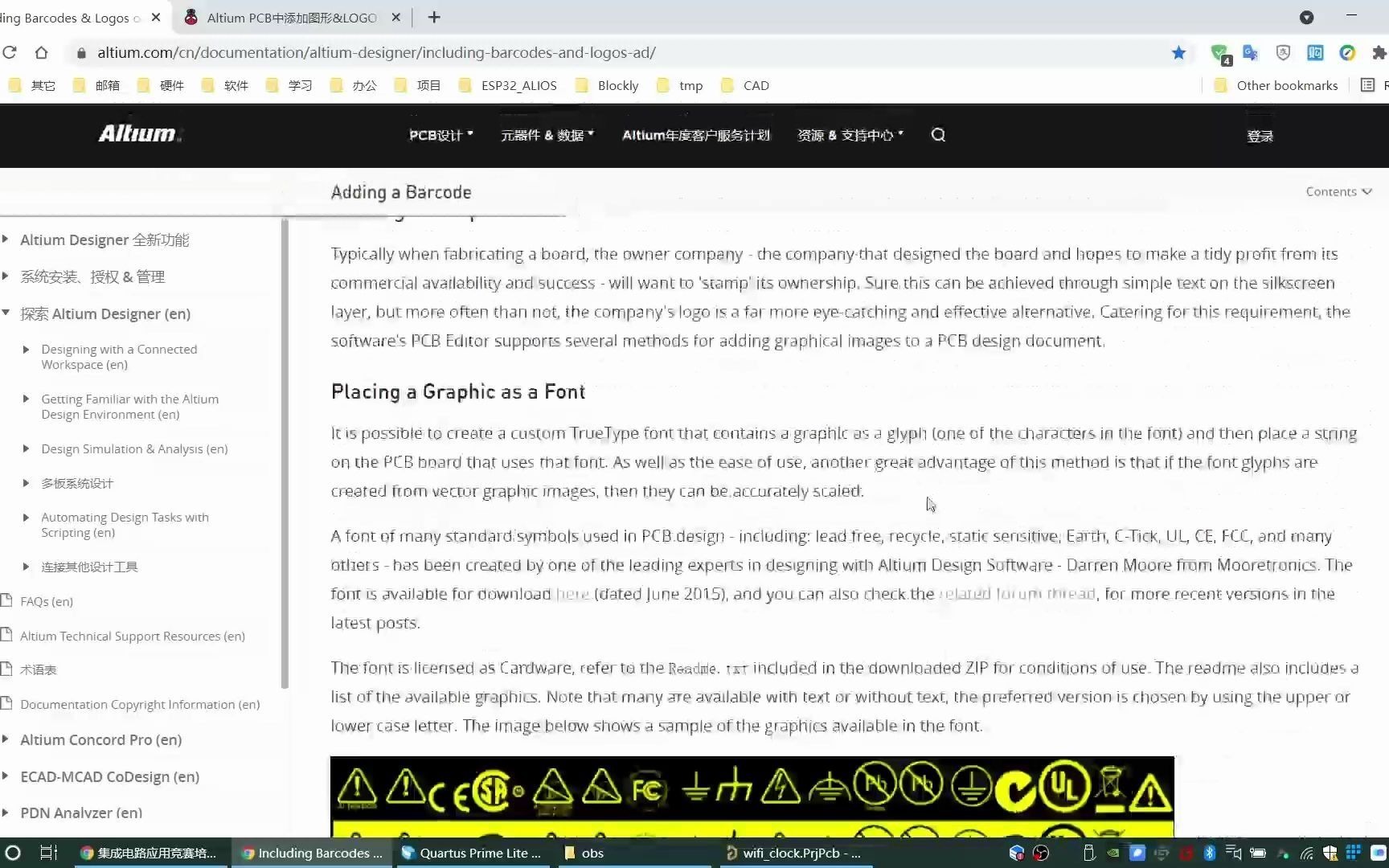Open the ESP32_ALIOS bookmark folder
This screenshot has height=868, width=1389.
pyautogui.click(x=508, y=85)
